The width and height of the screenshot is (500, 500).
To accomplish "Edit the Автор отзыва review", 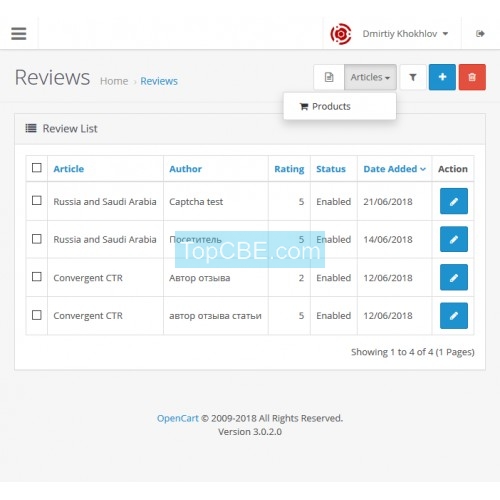I will (454, 277).
